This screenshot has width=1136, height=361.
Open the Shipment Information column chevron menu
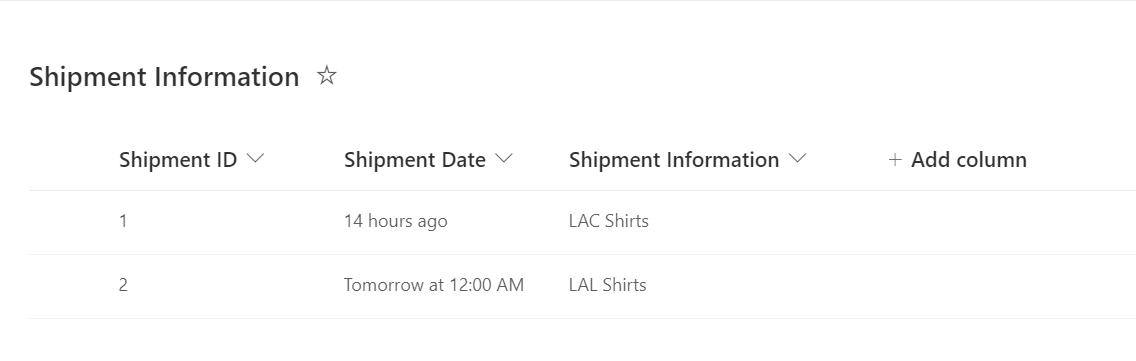(797, 159)
